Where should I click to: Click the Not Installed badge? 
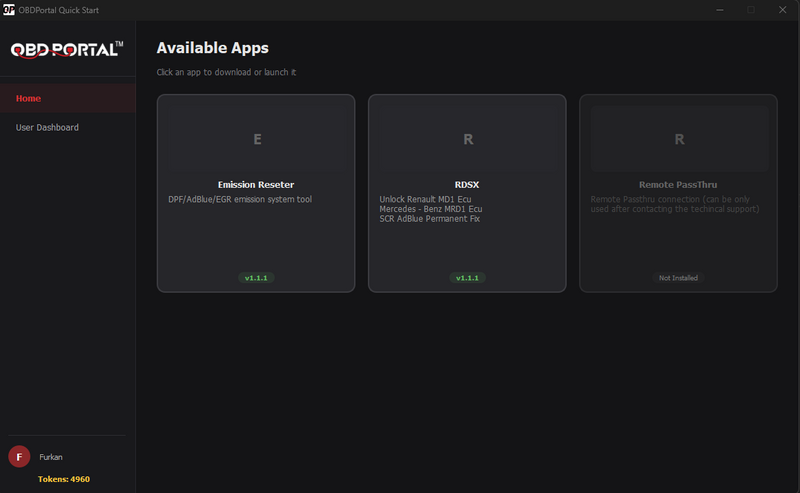[678, 278]
